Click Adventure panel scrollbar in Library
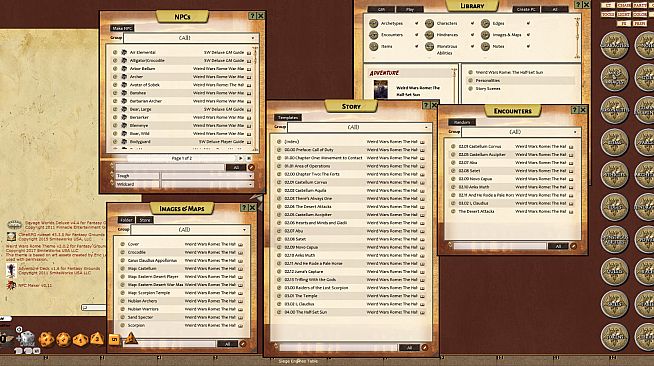654x366 pixels. [x=454, y=85]
